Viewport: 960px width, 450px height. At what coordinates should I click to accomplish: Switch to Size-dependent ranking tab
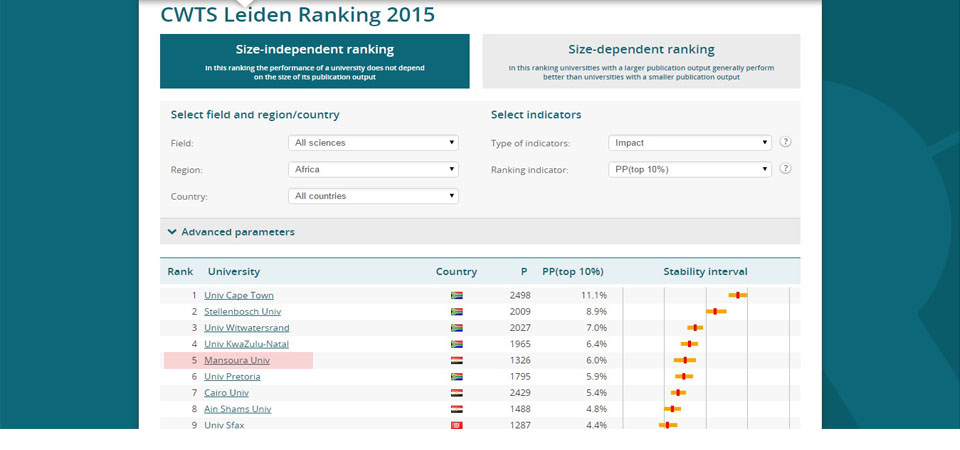(641, 61)
